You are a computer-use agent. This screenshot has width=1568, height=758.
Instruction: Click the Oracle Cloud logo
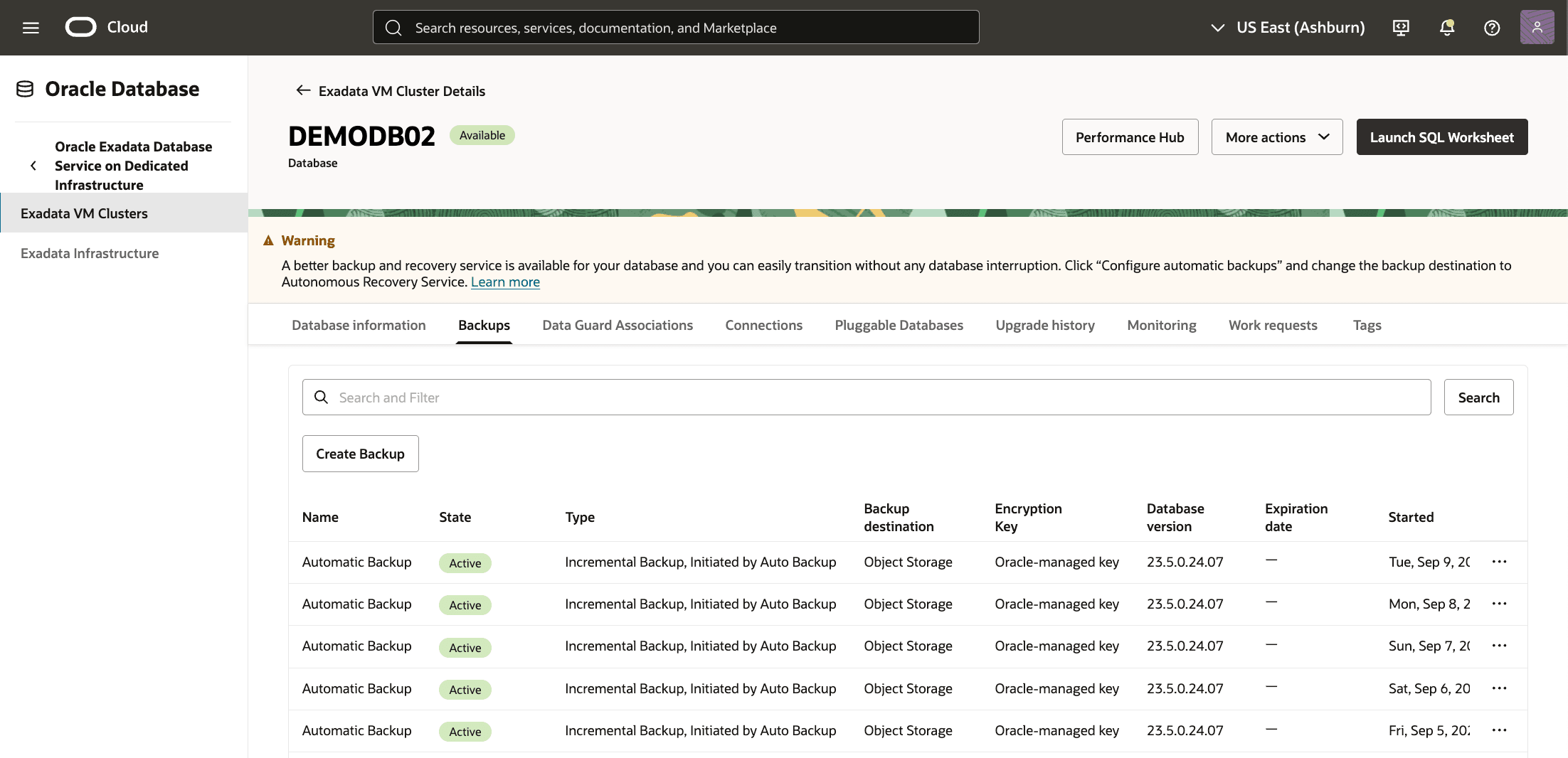(x=80, y=26)
